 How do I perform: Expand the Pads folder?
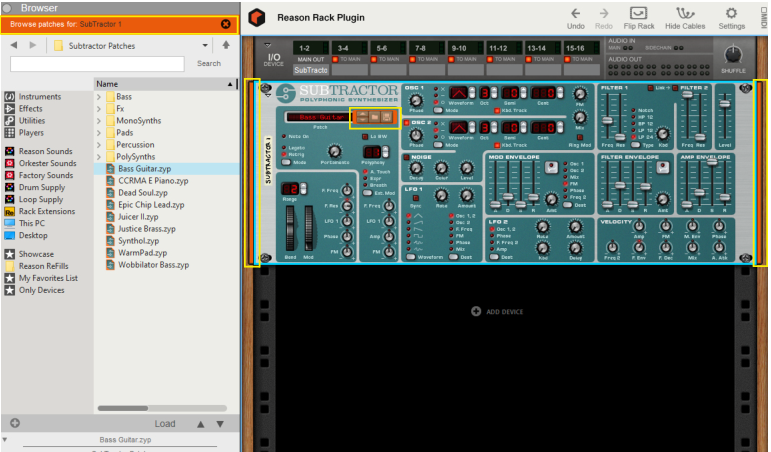(99, 133)
